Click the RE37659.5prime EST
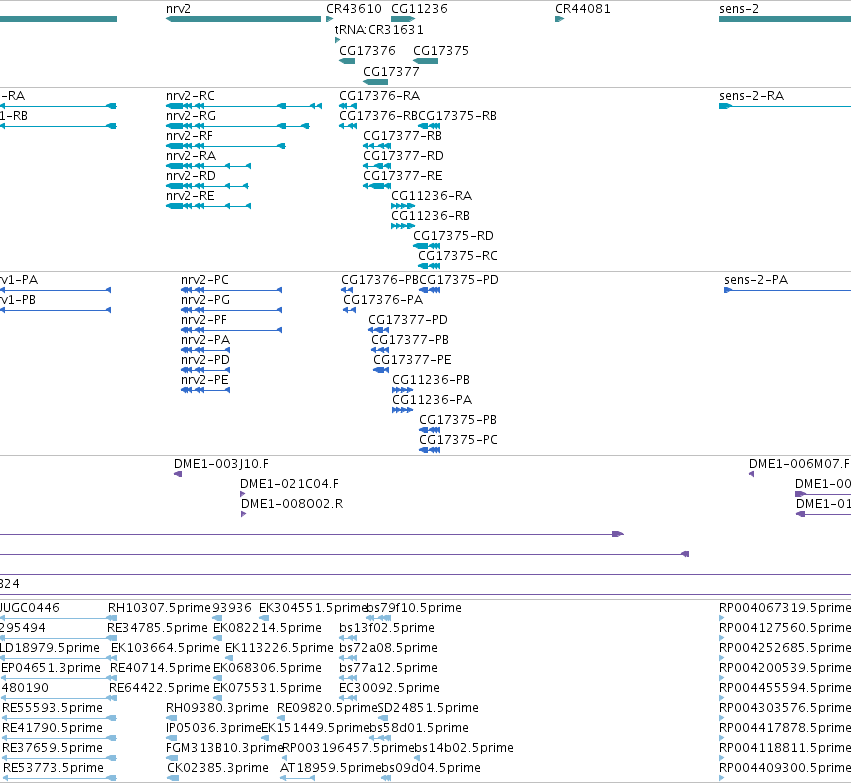 pos(52,748)
